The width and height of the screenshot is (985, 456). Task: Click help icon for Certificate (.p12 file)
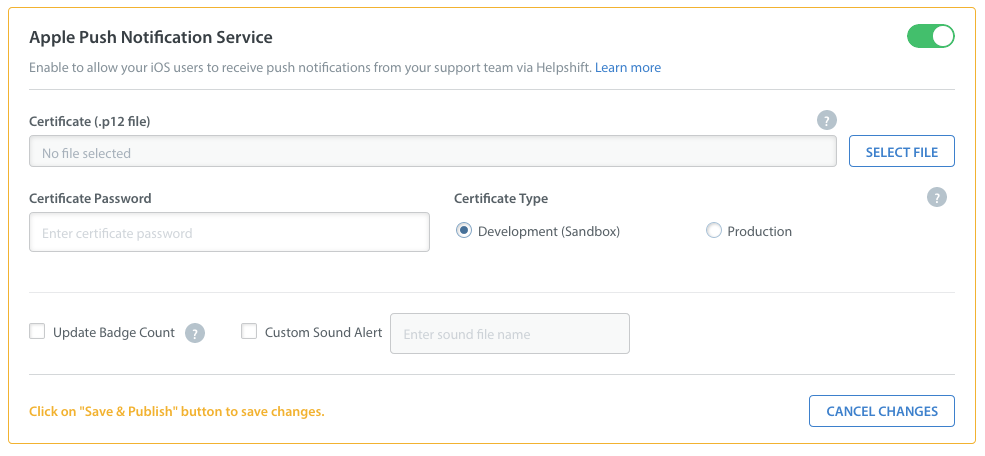pyautogui.click(x=827, y=120)
